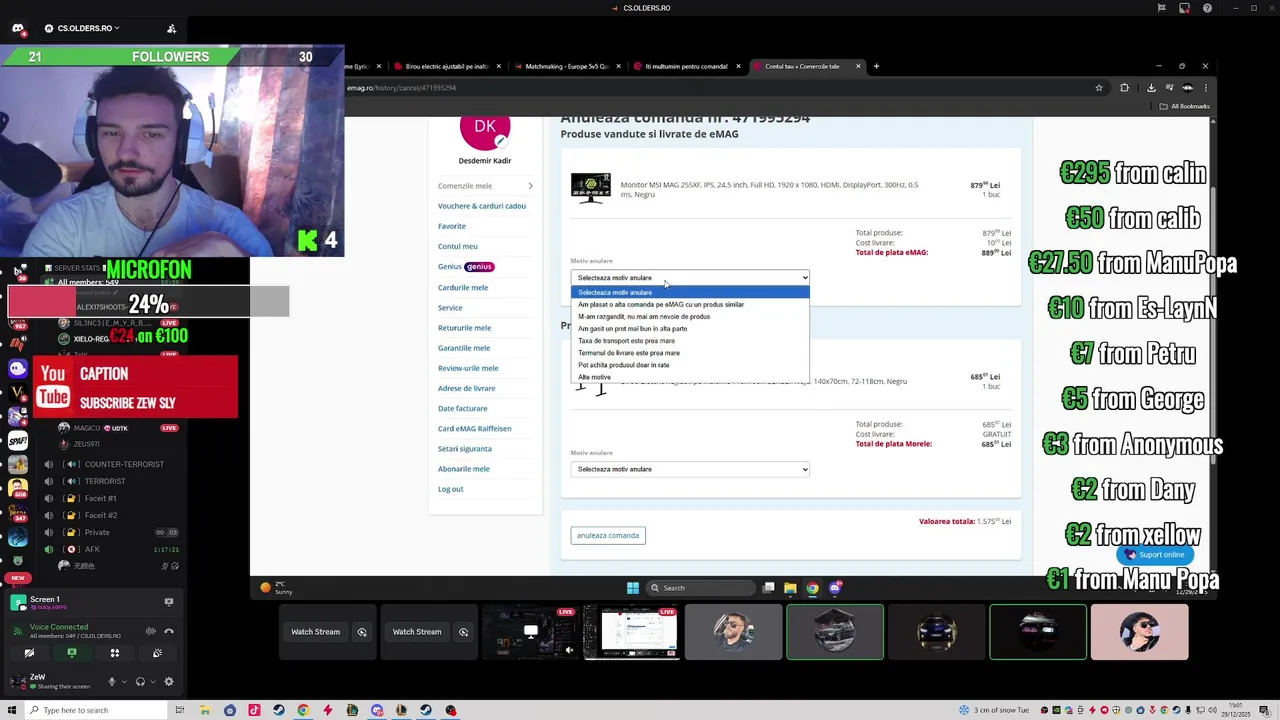Mute microphone in Discord user panel
The height and width of the screenshot is (720, 1280).
(111, 682)
